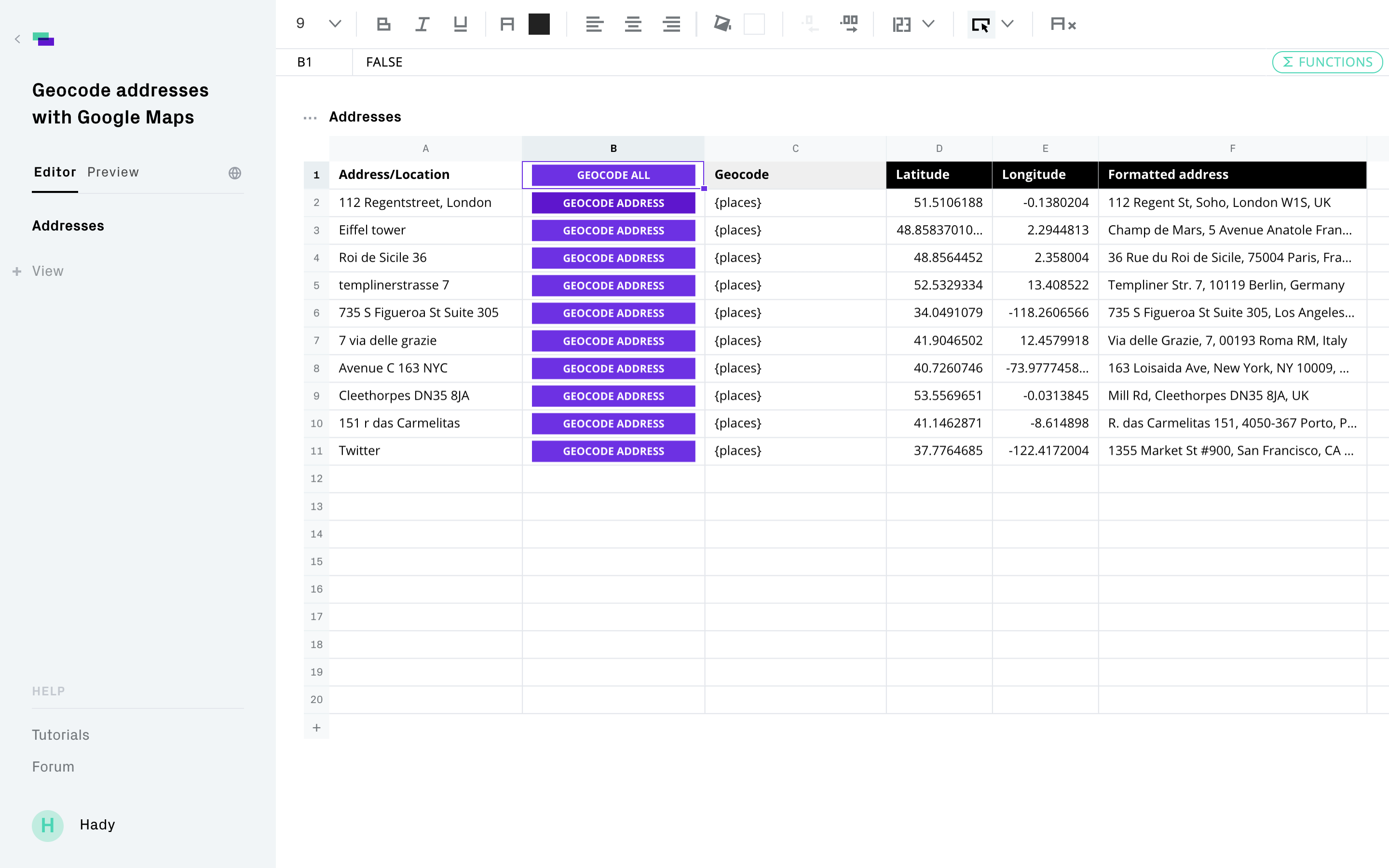Open the font size dropdown
Viewport: 1389px width, 868px height.
point(335,24)
